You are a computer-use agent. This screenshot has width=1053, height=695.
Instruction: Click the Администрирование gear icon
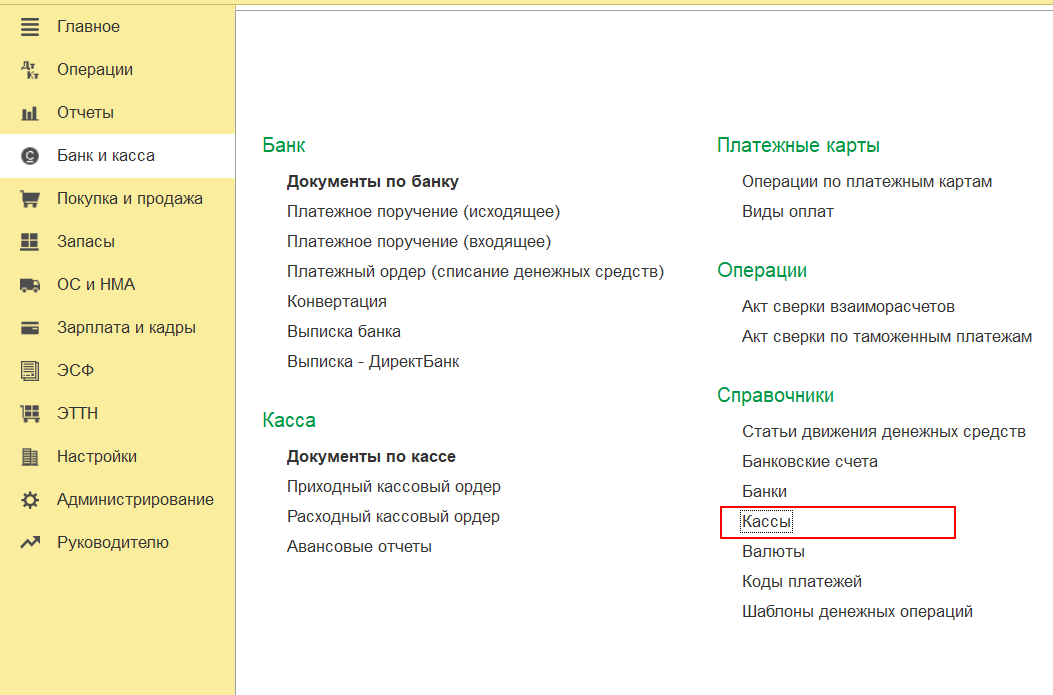click(x=30, y=500)
